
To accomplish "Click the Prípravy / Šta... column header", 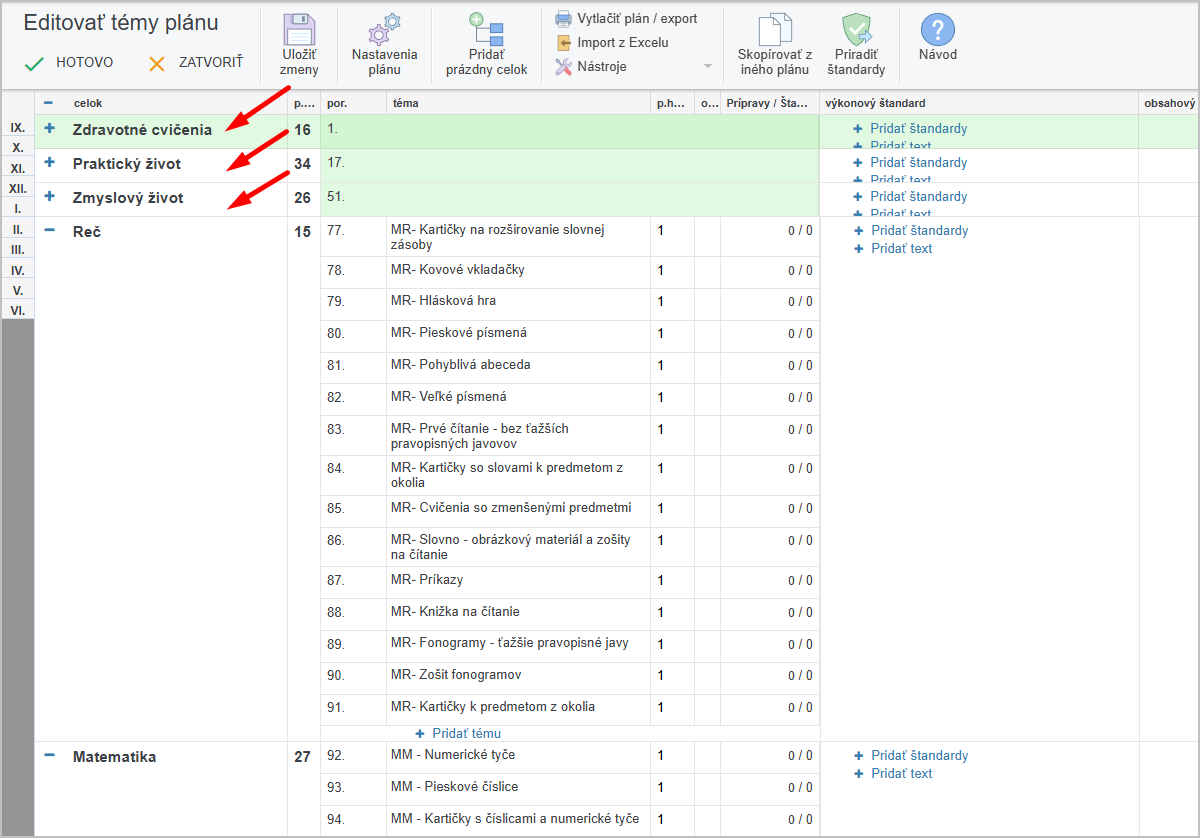I will tap(769, 103).
